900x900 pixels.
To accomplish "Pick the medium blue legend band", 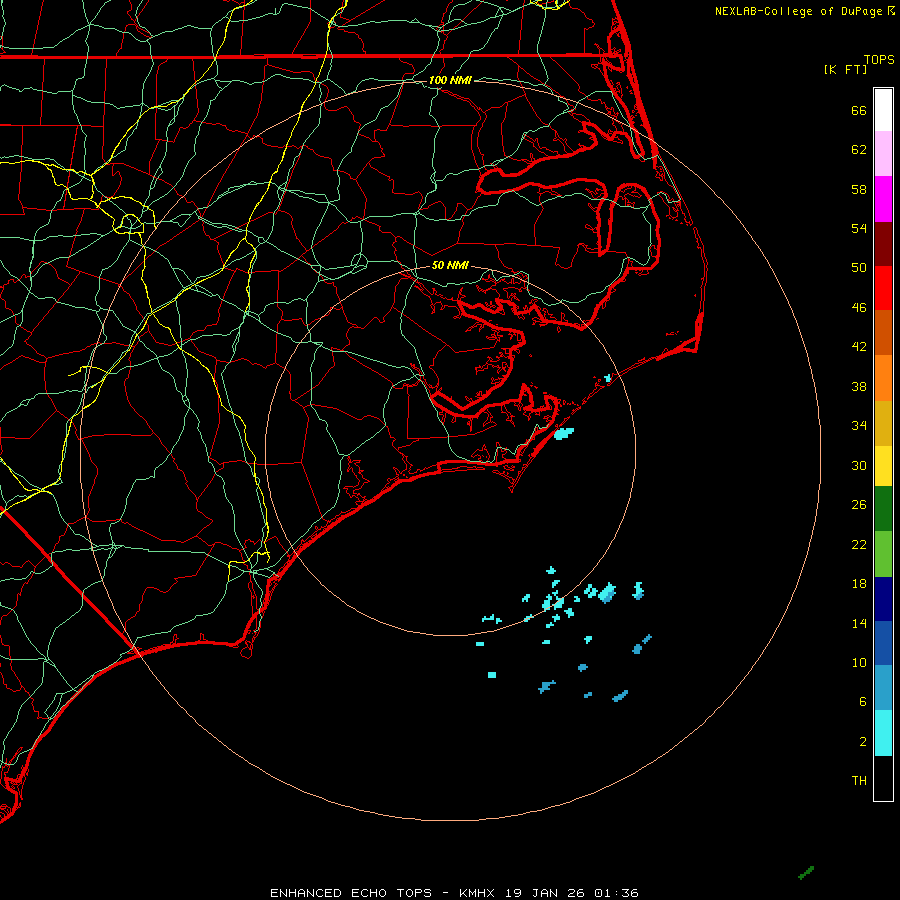I will point(883,643).
